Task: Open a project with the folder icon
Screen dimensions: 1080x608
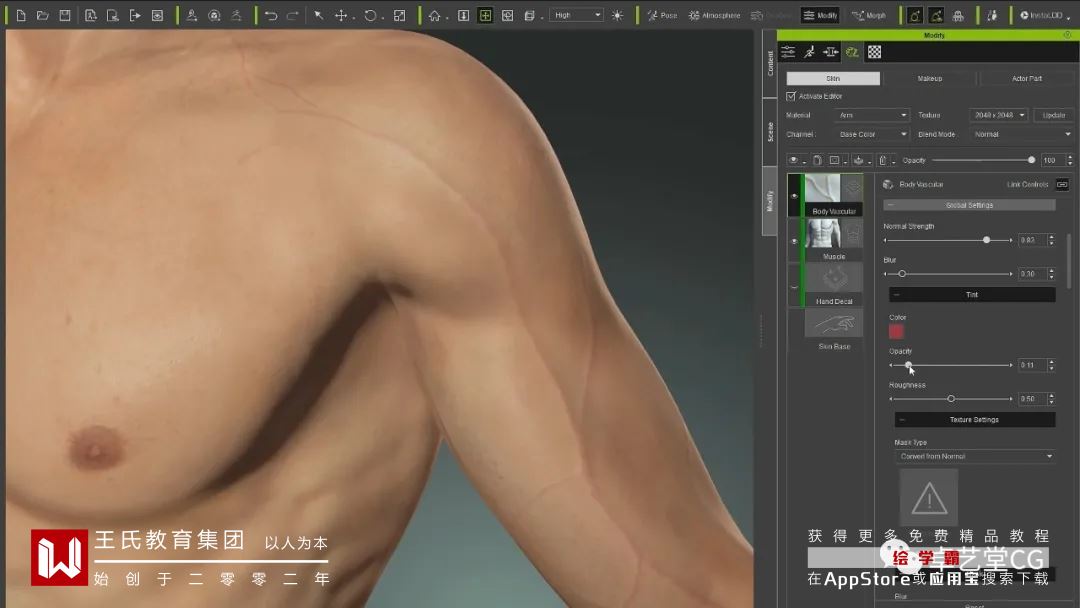Action: pos(43,15)
